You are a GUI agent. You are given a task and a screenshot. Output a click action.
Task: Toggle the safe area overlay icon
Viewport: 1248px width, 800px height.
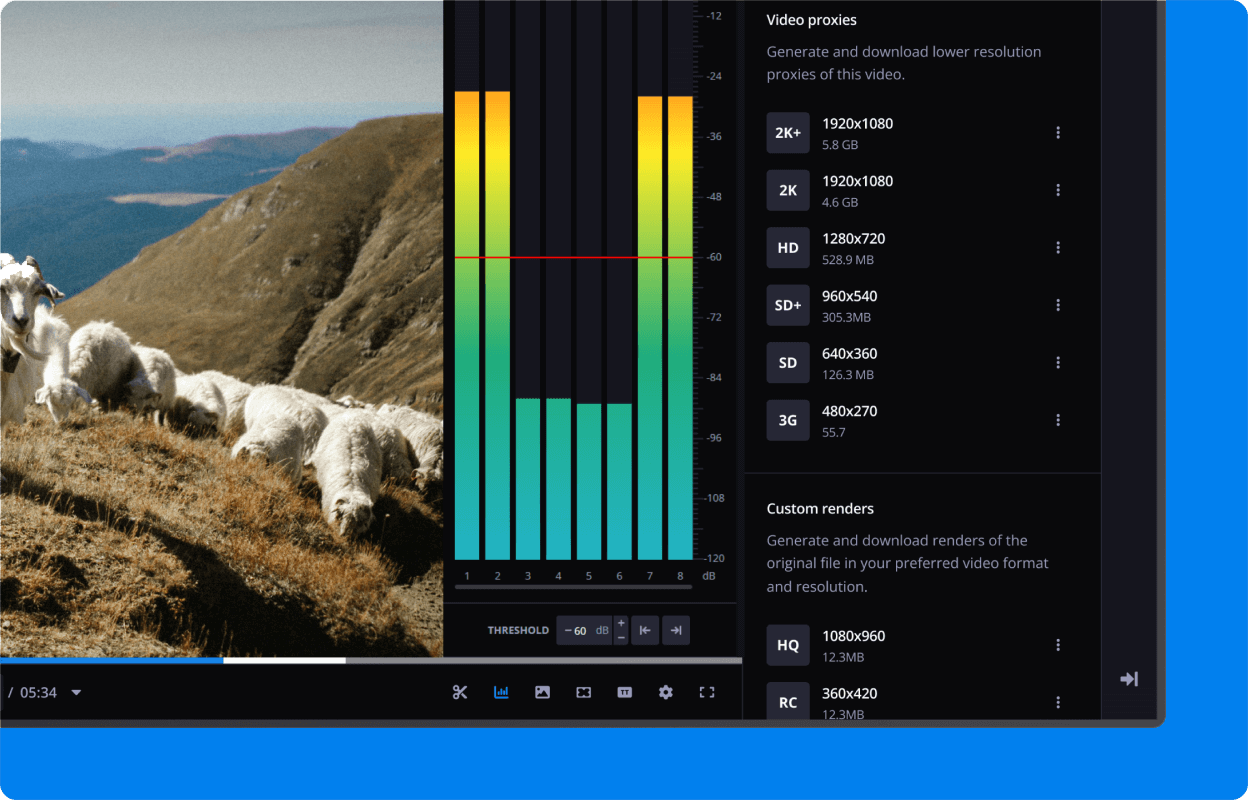[x=584, y=692]
